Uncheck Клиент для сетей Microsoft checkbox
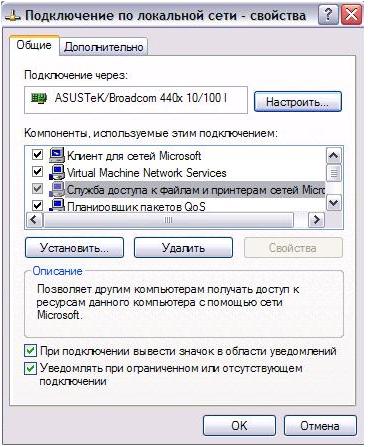 click(x=37, y=154)
